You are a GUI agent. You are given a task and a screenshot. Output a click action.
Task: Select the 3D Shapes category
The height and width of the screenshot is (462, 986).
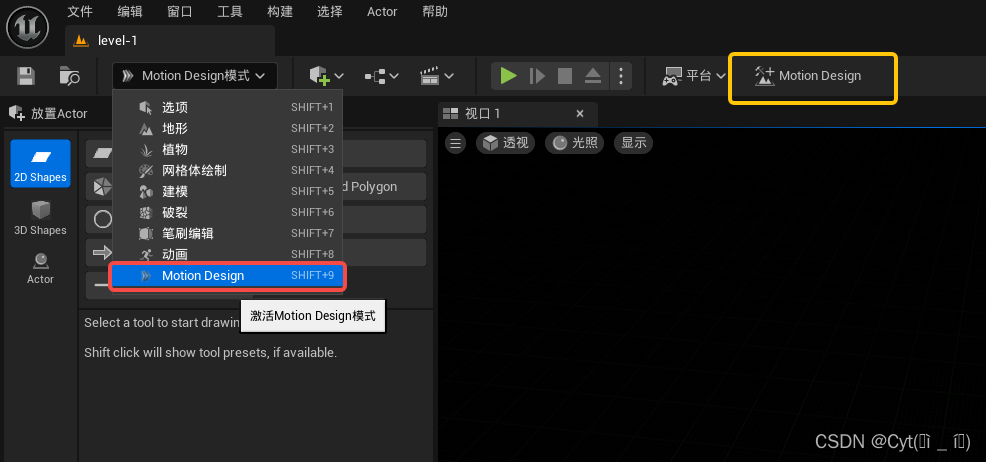(40, 217)
